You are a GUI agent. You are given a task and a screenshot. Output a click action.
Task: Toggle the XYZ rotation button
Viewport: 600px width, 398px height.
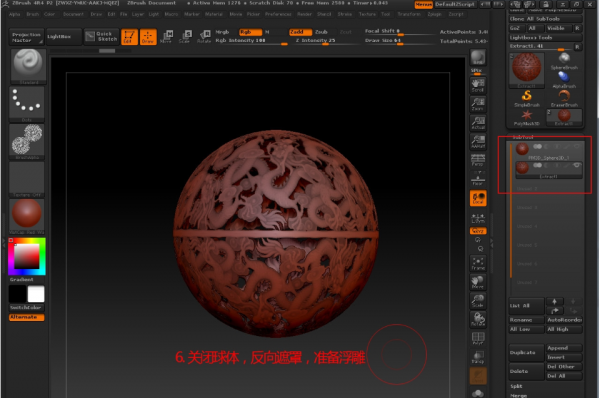pyautogui.click(x=478, y=231)
